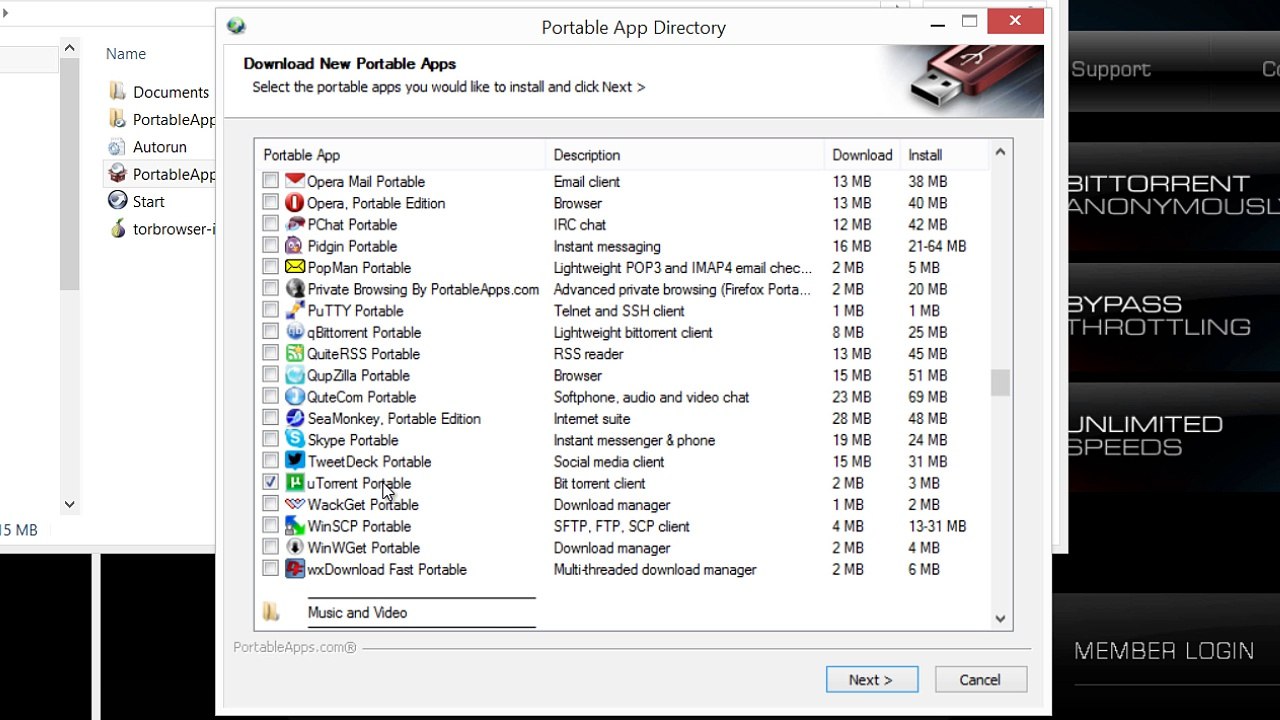Check the wxDownload Fast Portable checkbox
The height and width of the screenshot is (720, 1280).
click(271, 569)
